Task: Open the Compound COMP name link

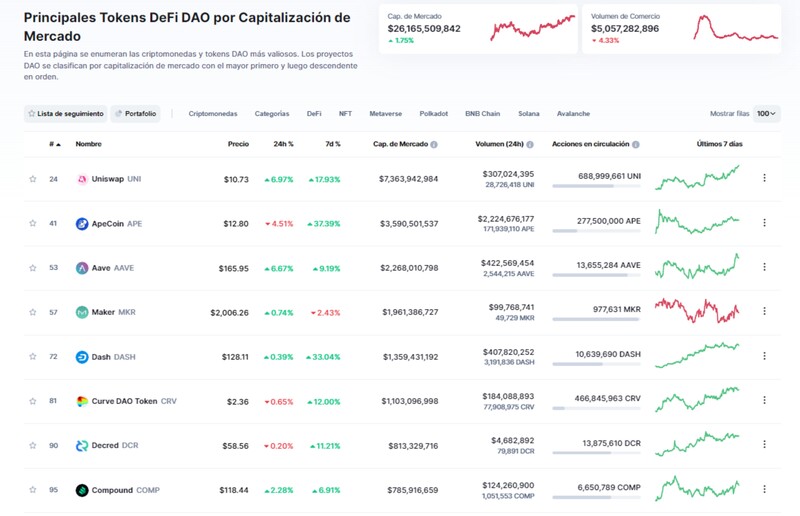Action: 126,490
